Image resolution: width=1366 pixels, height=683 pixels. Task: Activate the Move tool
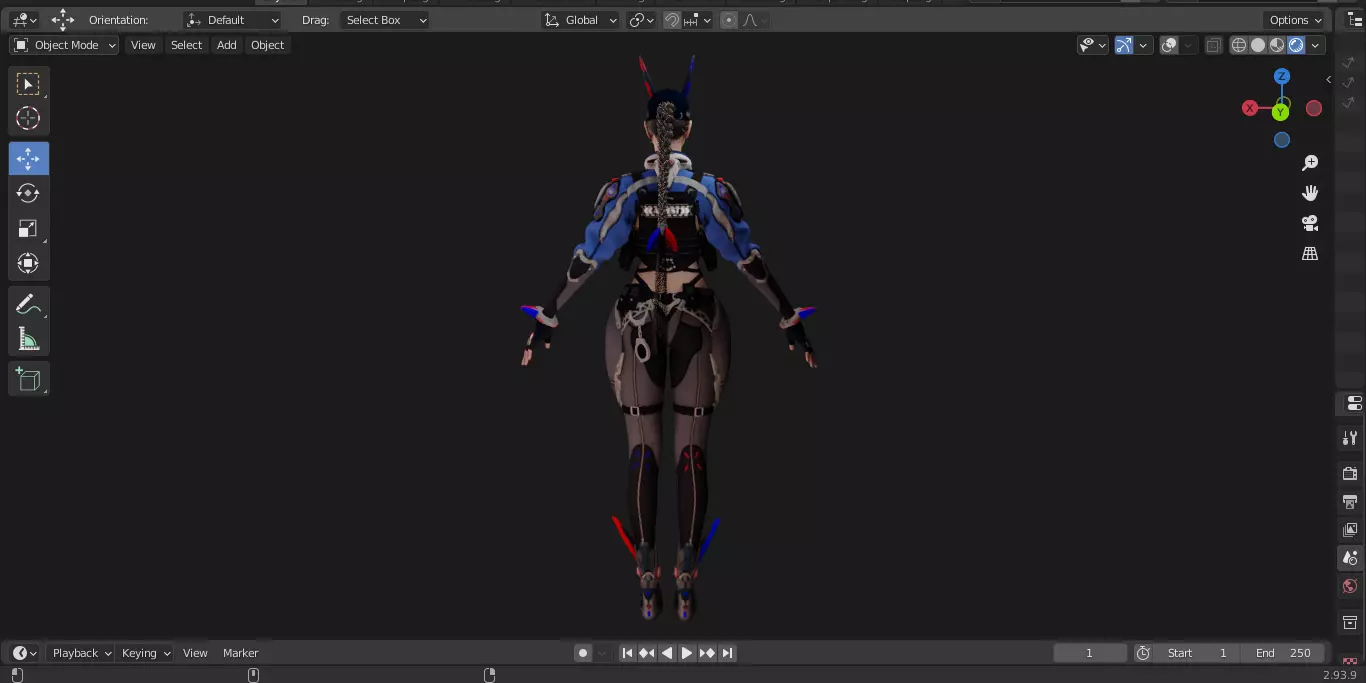click(28, 159)
